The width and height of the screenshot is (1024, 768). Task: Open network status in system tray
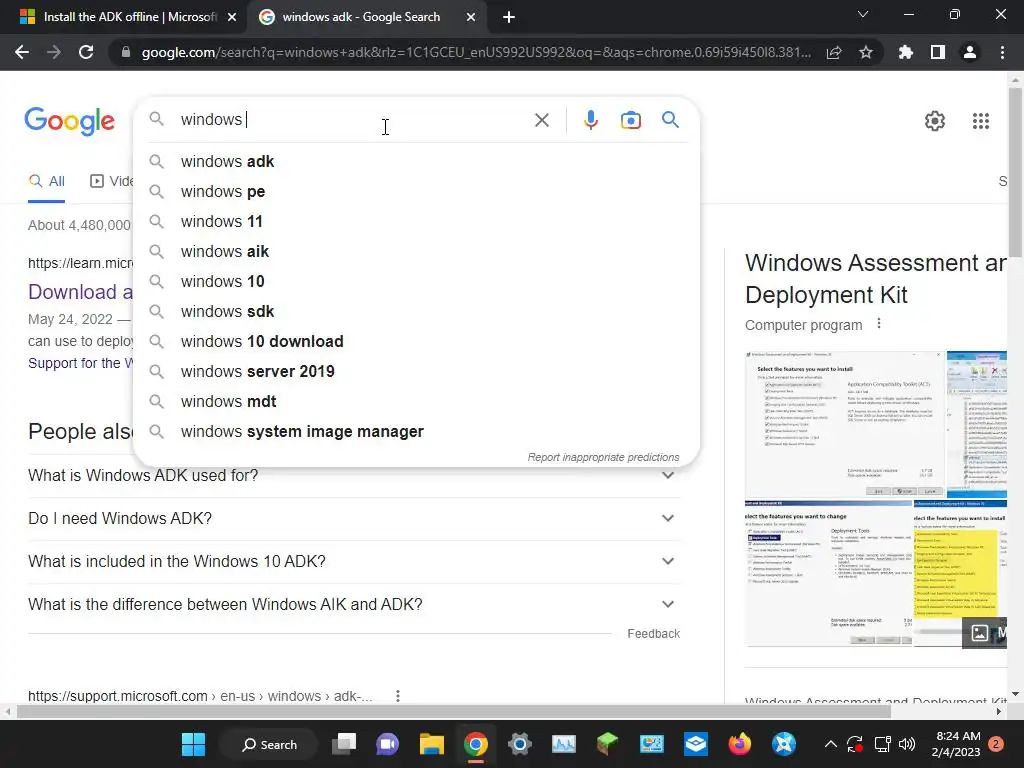pyautogui.click(x=882, y=744)
